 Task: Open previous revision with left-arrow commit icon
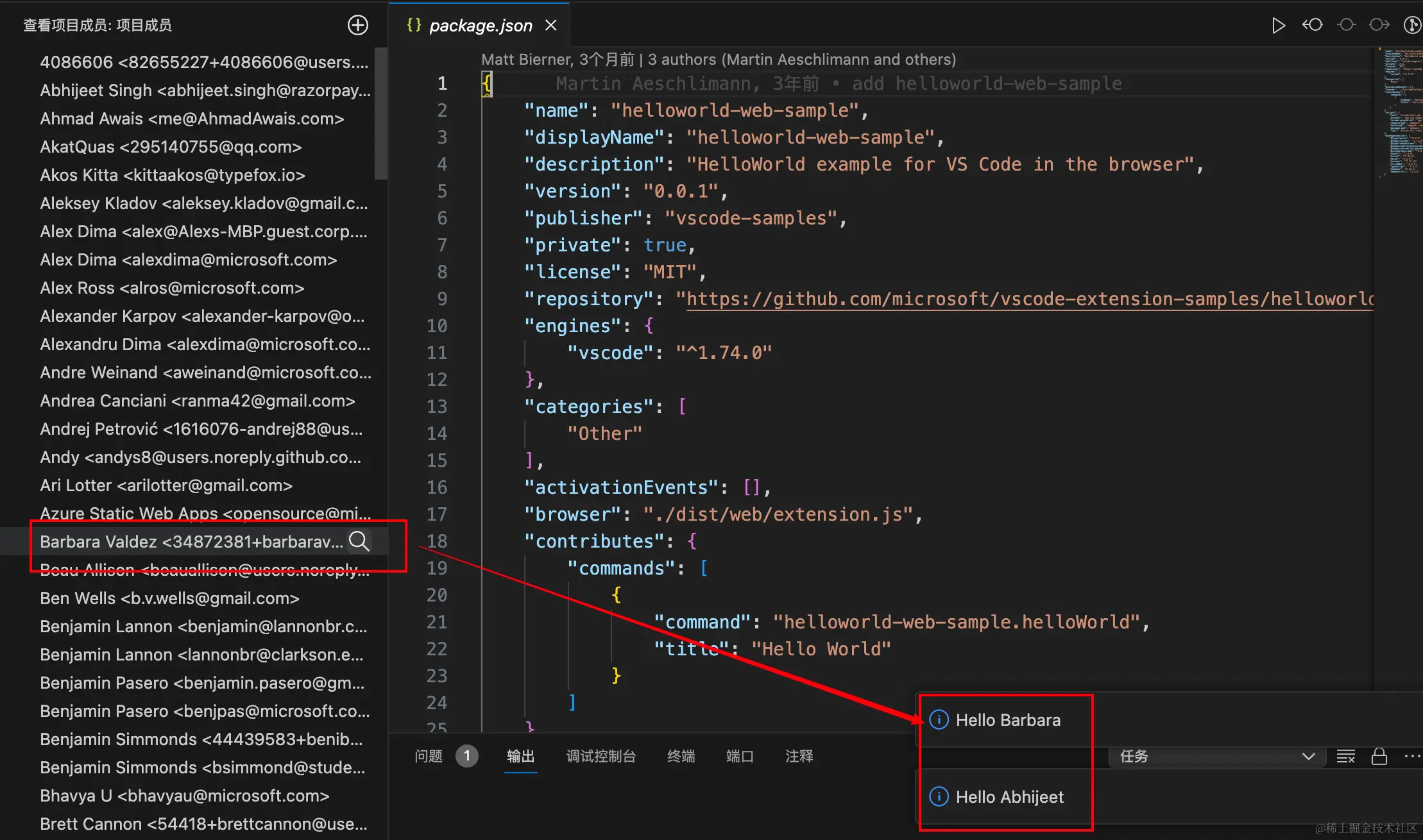point(1312,25)
